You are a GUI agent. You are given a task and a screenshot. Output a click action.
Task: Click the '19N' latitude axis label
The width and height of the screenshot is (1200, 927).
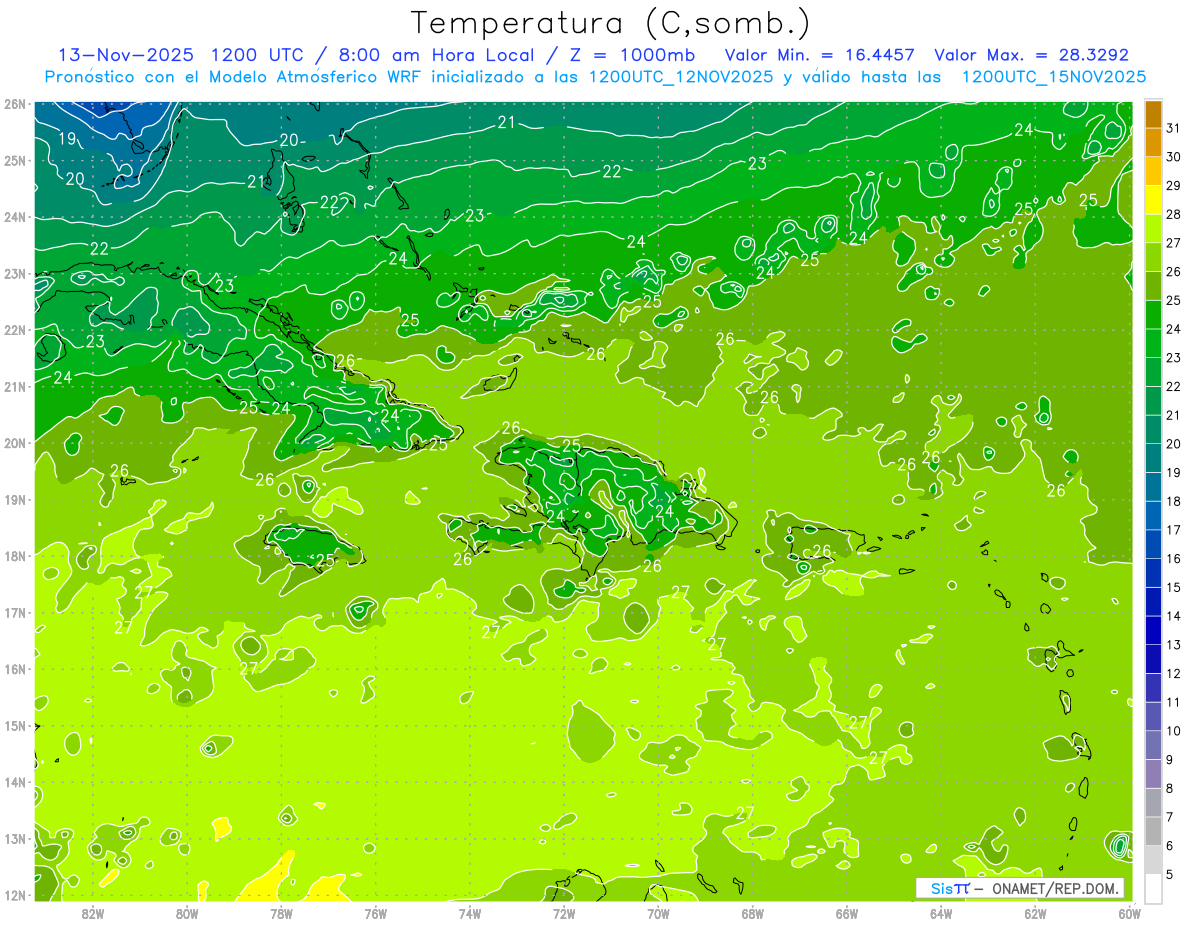(x=15, y=500)
